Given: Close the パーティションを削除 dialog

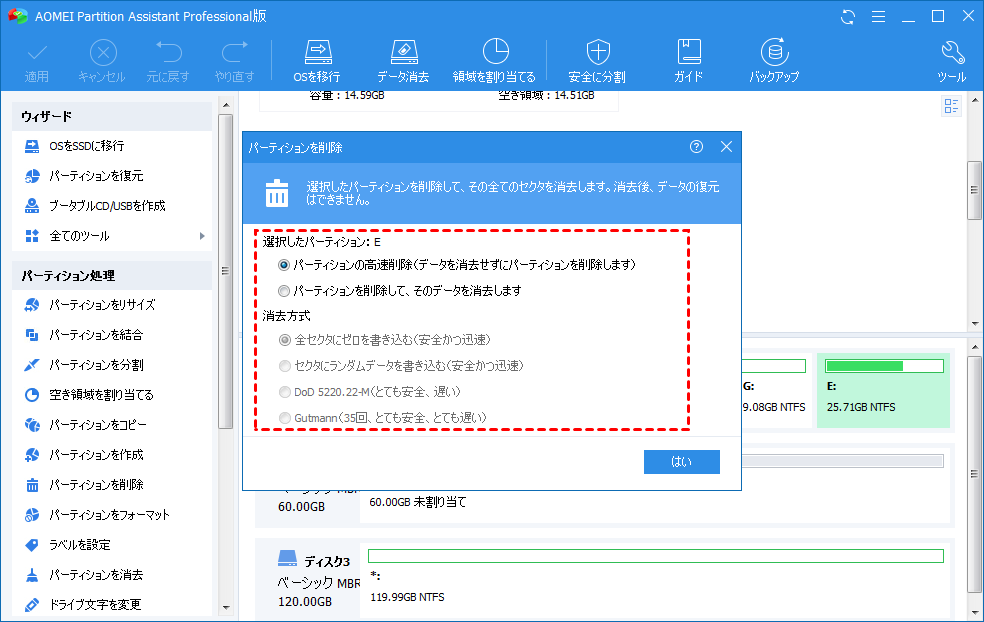Looking at the screenshot, I should [726, 147].
